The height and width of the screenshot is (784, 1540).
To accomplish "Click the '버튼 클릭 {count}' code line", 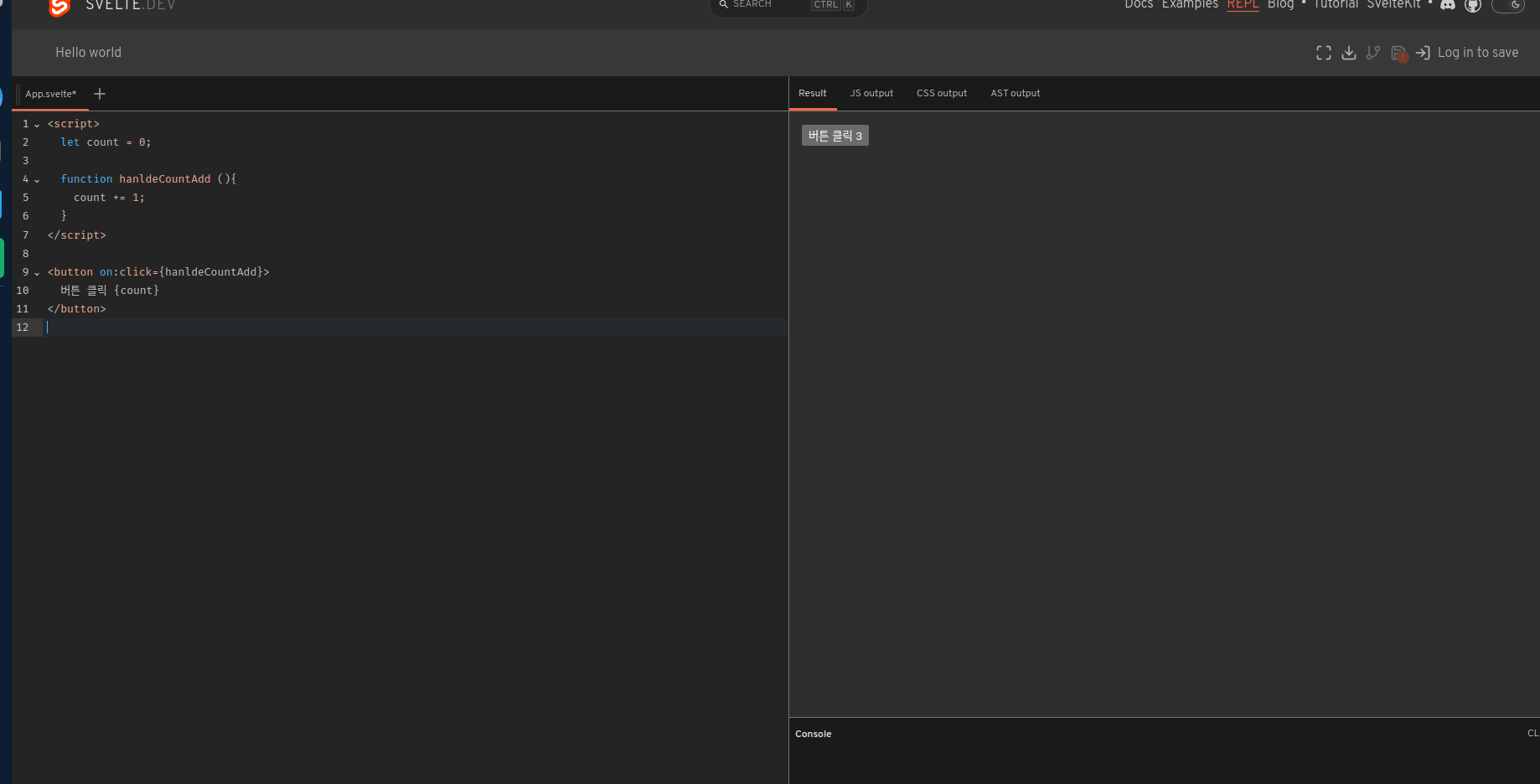I will tap(110, 291).
